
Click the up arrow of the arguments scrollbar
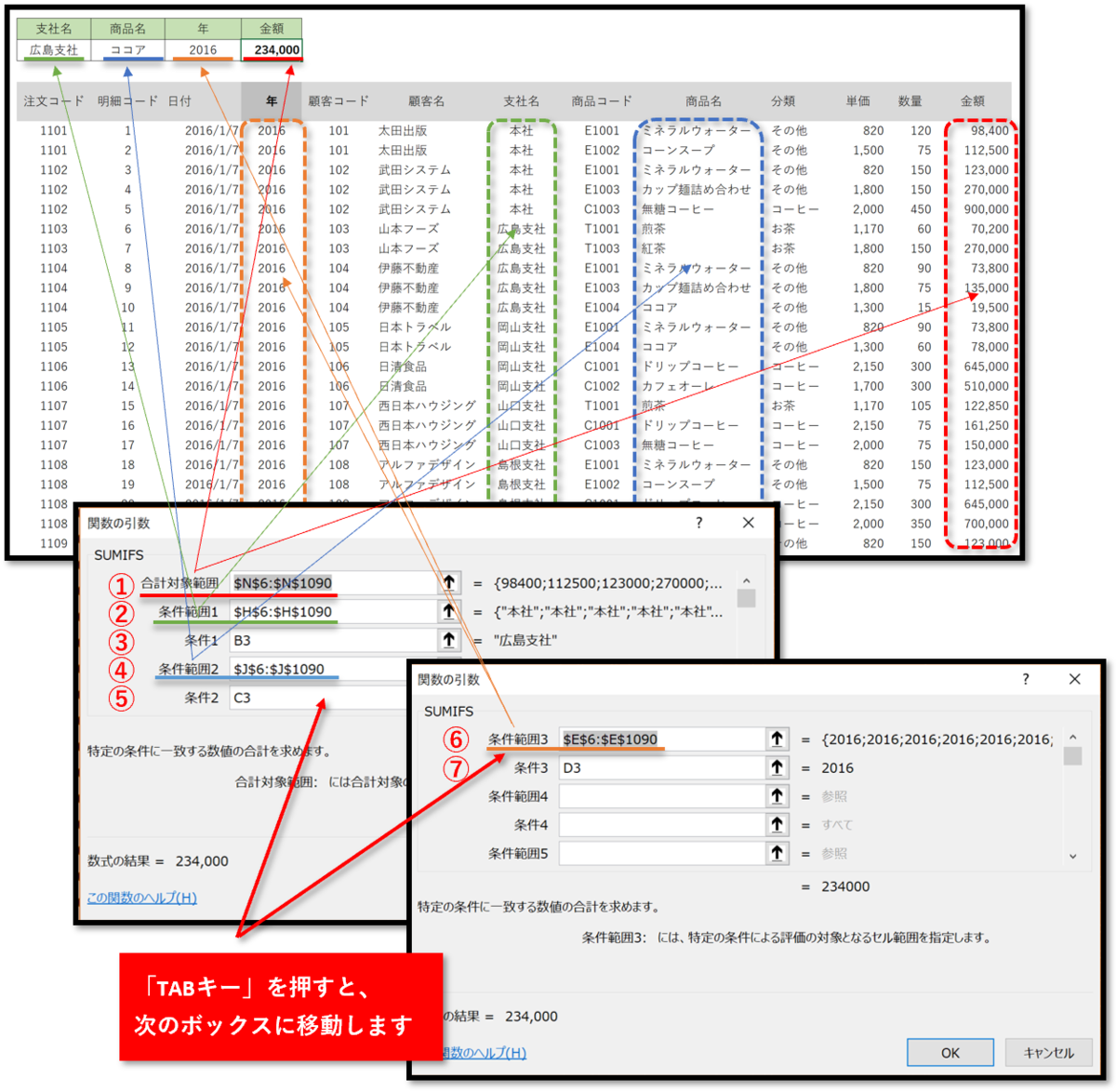[x=746, y=581]
